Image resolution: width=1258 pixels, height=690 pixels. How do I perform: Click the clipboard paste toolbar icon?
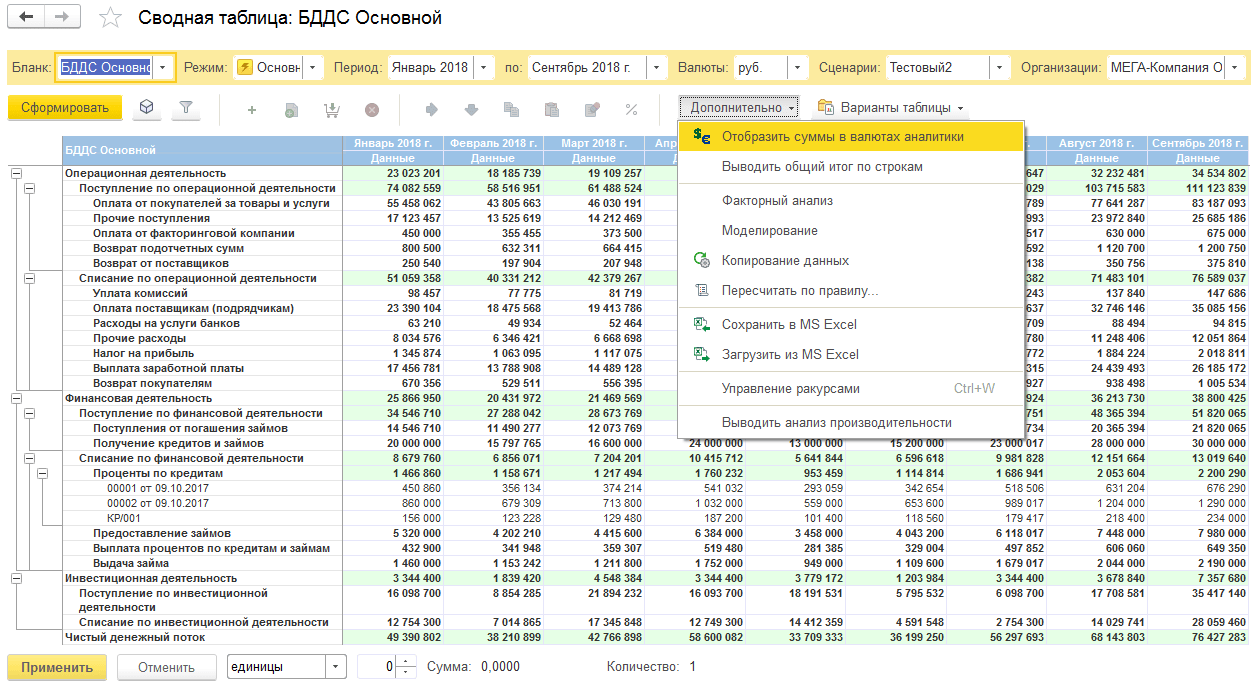(x=551, y=109)
